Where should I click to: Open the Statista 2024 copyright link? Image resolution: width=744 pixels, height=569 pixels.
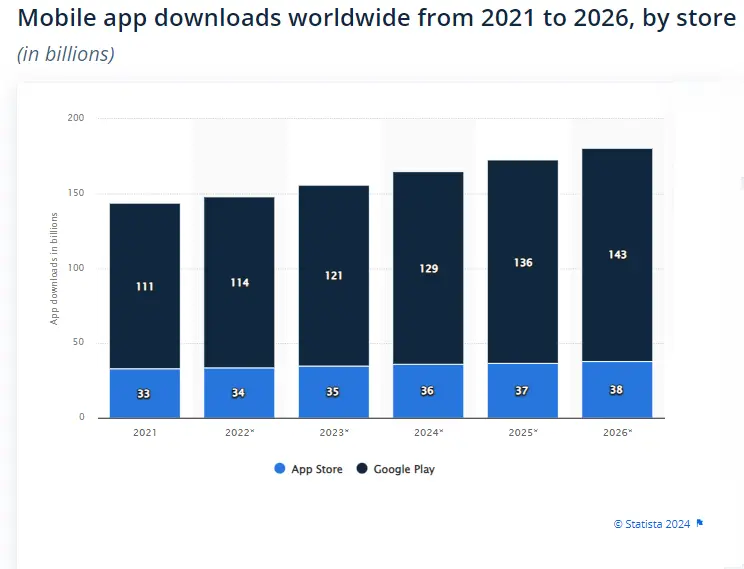click(x=652, y=524)
